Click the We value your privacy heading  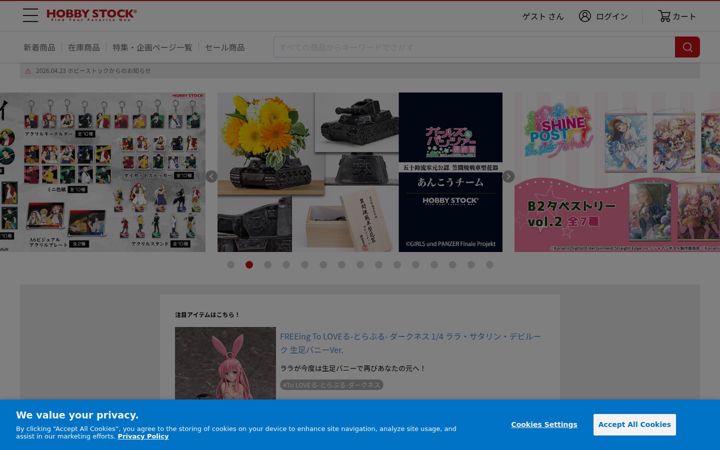(77, 415)
